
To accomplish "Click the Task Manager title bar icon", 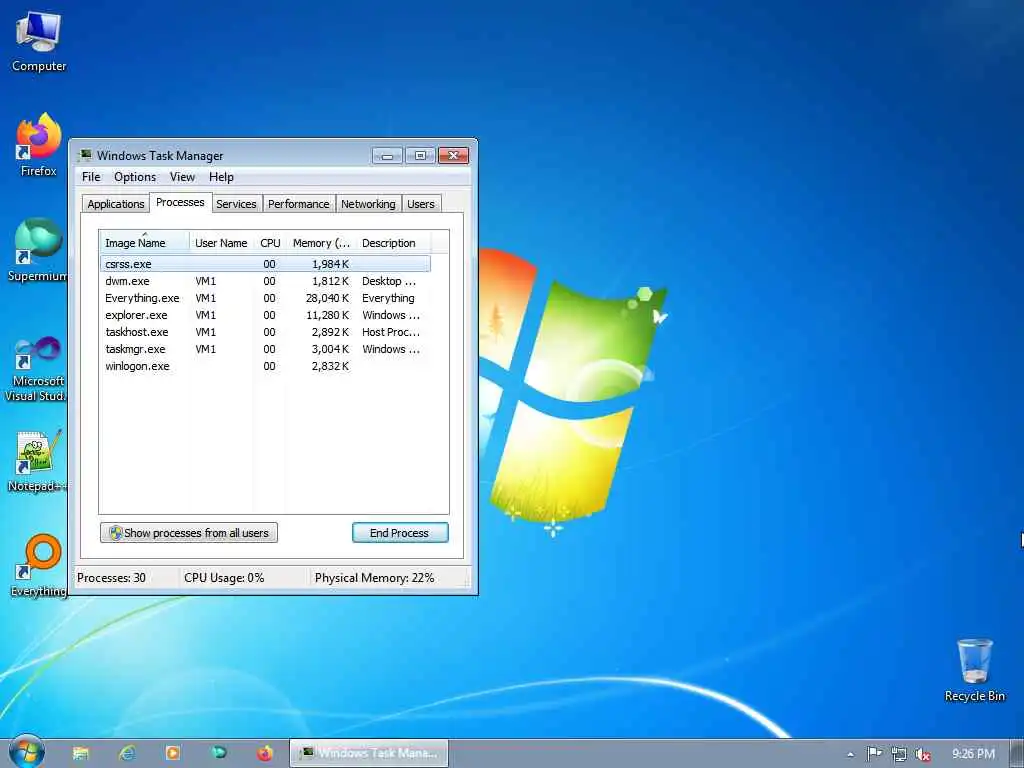I will click(85, 155).
